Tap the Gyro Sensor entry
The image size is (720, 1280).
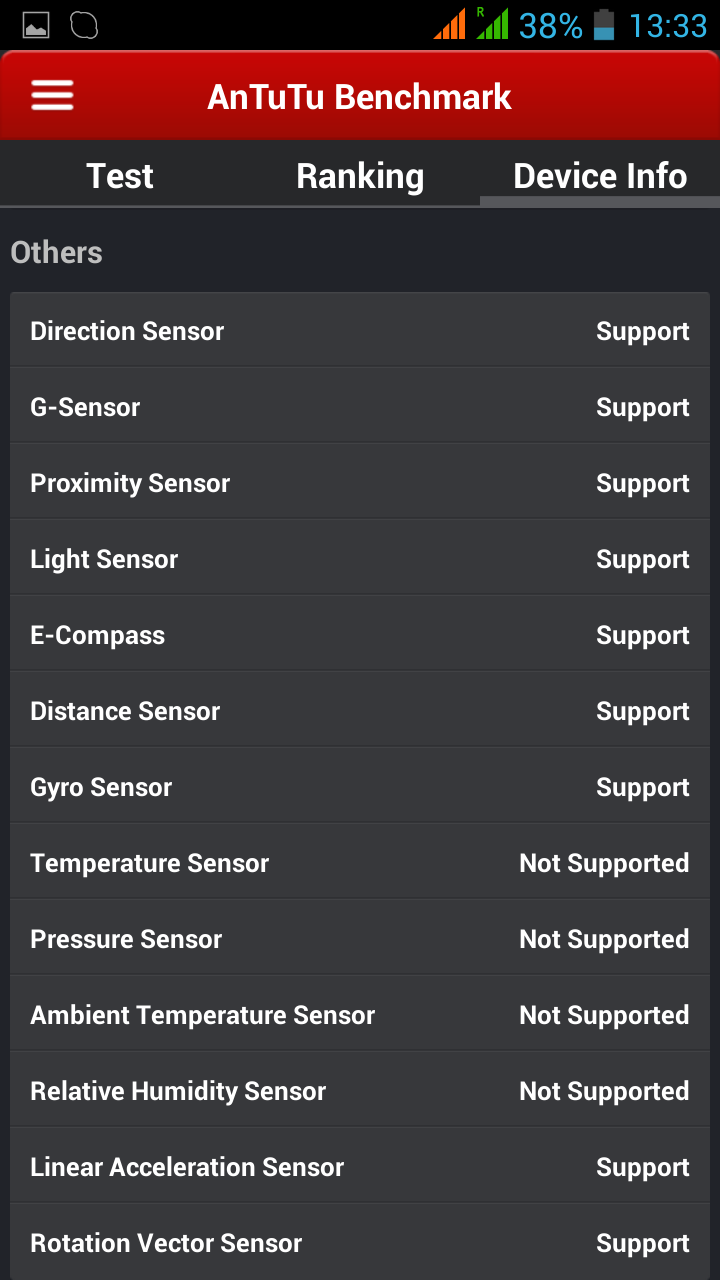coord(360,787)
